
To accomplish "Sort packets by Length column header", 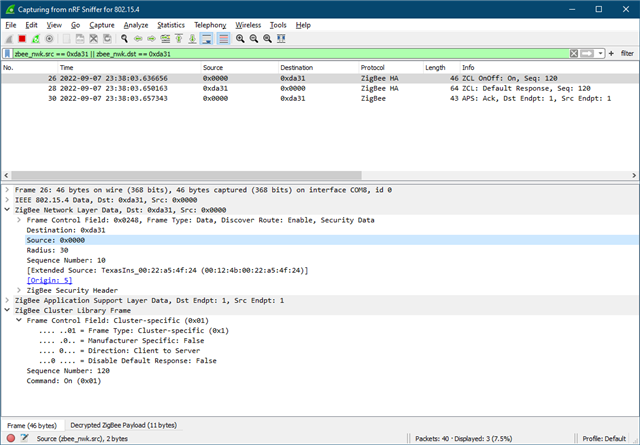I will click(x=441, y=67).
